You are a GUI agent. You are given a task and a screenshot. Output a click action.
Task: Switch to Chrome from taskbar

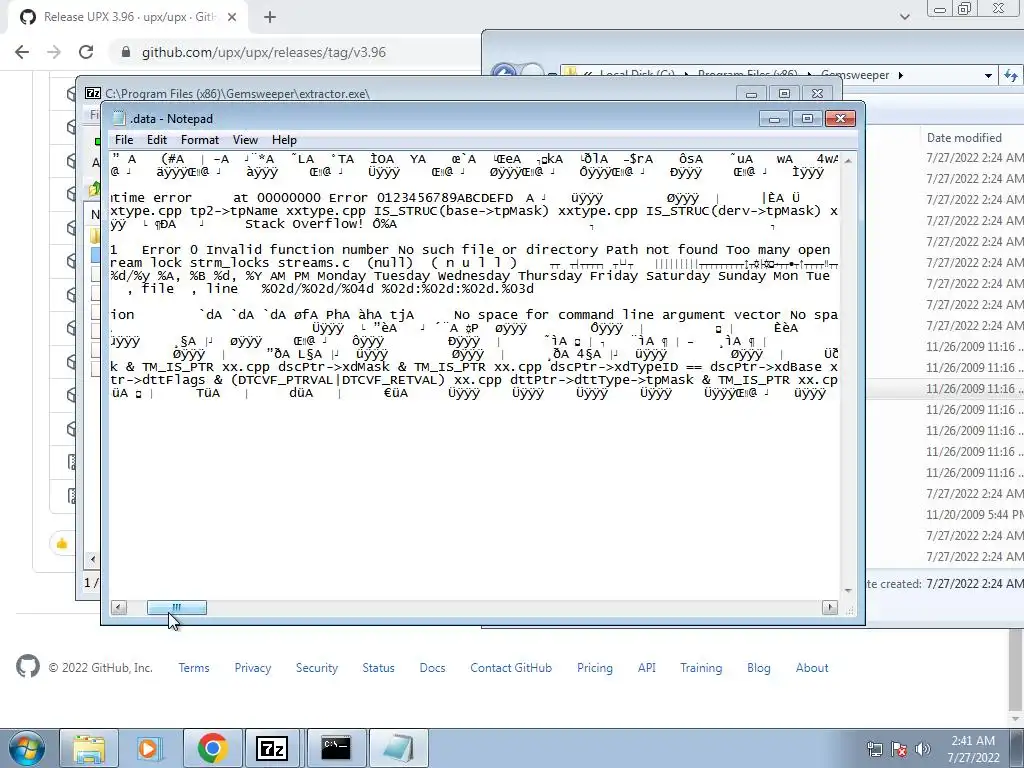(x=212, y=748)
